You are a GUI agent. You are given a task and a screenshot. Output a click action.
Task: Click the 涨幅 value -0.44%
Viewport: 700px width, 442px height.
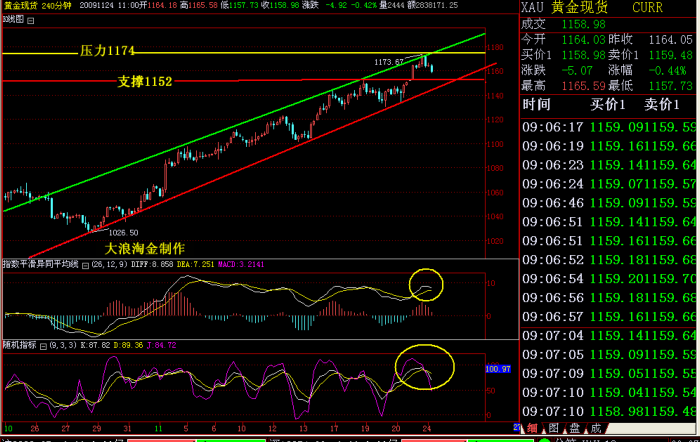click(x=667, y=71)
